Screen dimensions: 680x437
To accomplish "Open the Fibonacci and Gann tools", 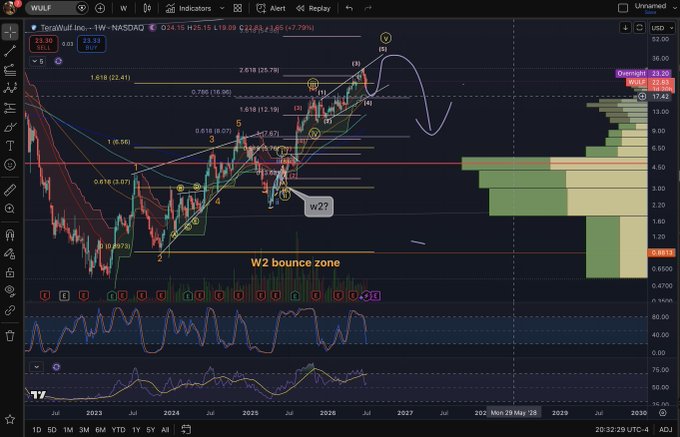I will tap(10, 70).
